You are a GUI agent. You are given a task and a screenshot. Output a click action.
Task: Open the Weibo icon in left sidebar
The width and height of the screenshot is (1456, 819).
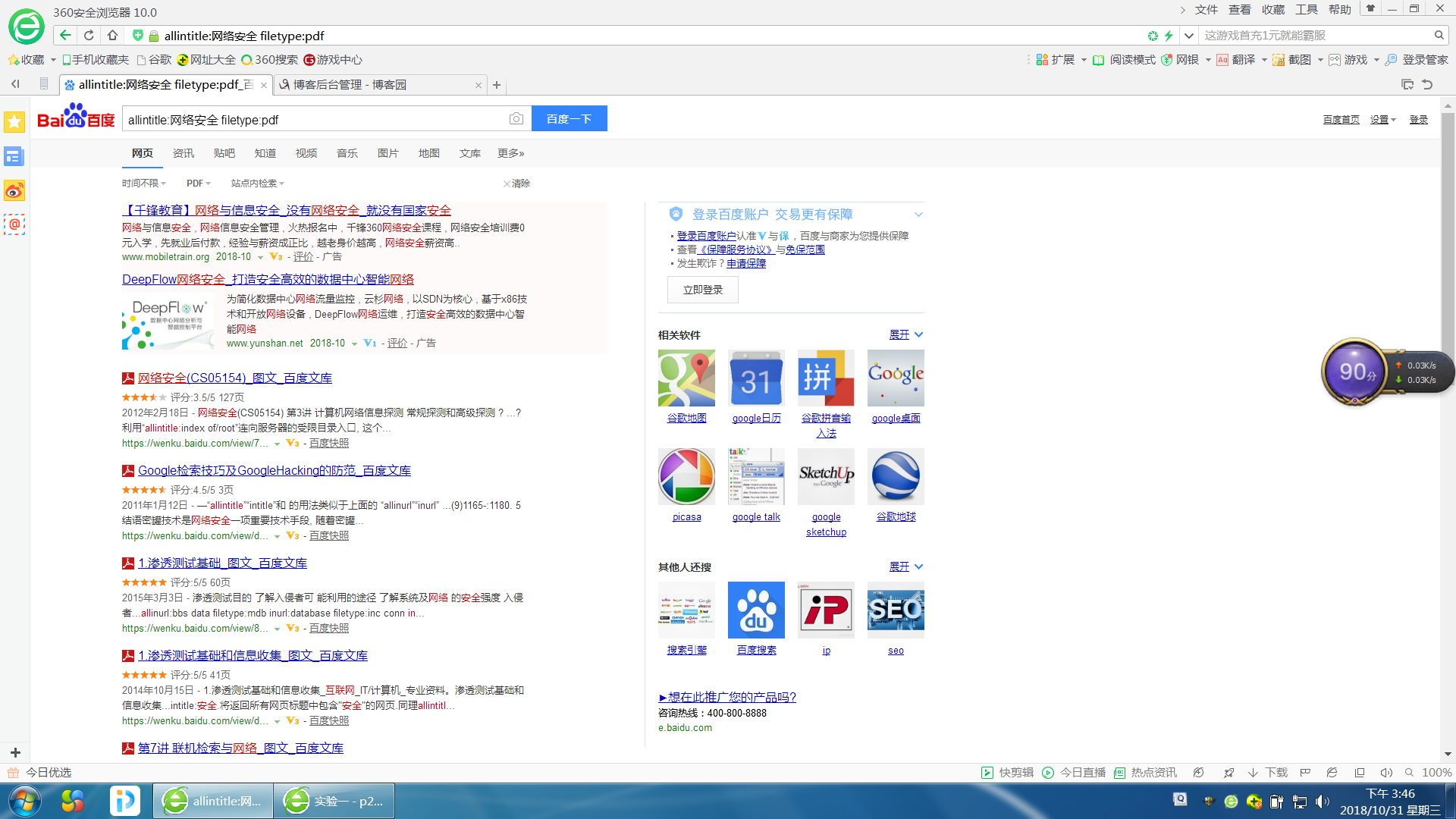[14, 190]
